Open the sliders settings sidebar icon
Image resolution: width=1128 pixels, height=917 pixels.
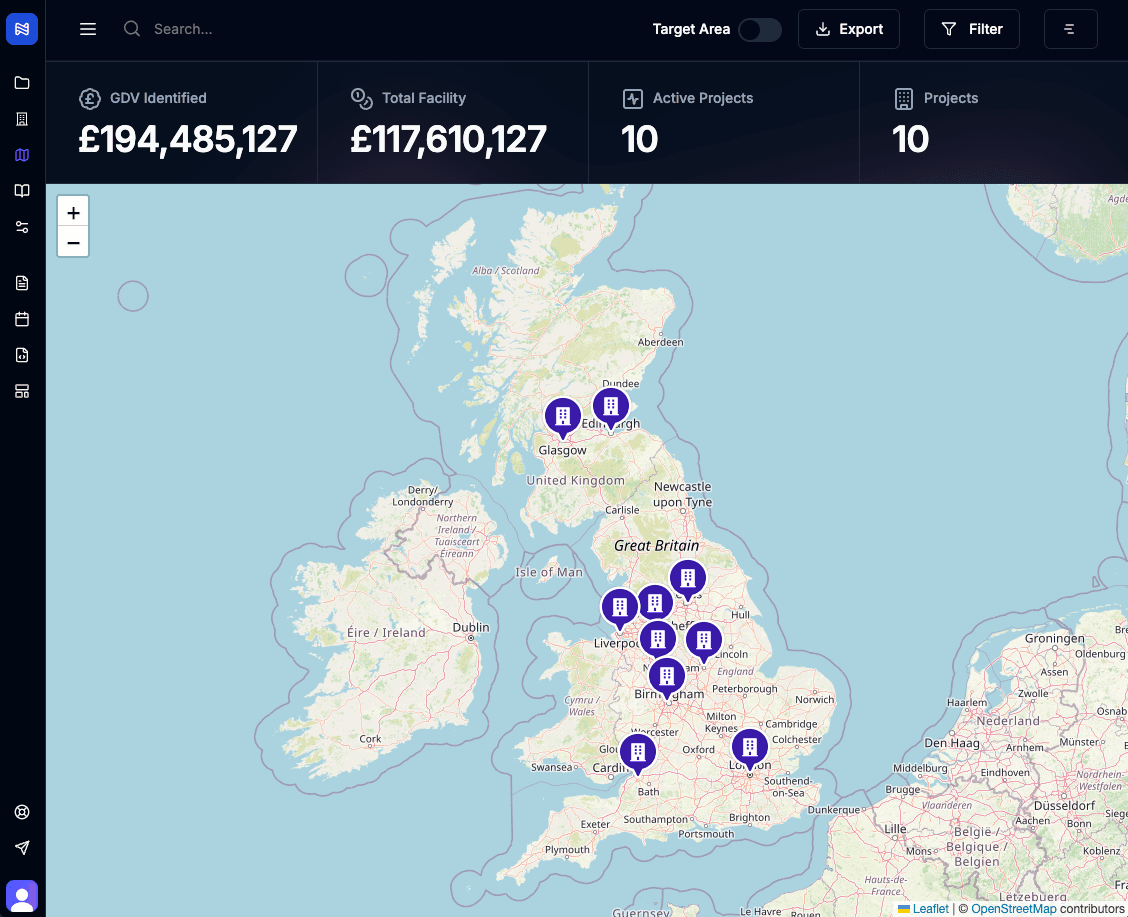pyautogui.click(x=22, y=227)
